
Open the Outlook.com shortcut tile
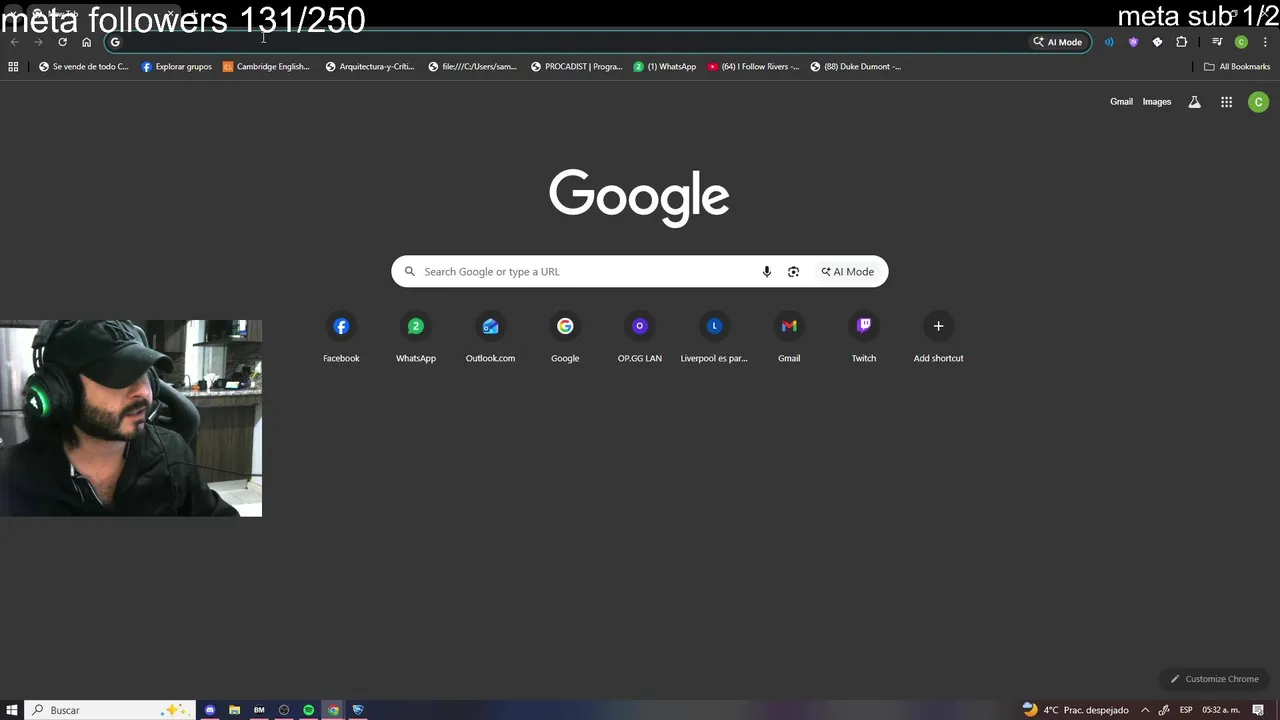490,338
